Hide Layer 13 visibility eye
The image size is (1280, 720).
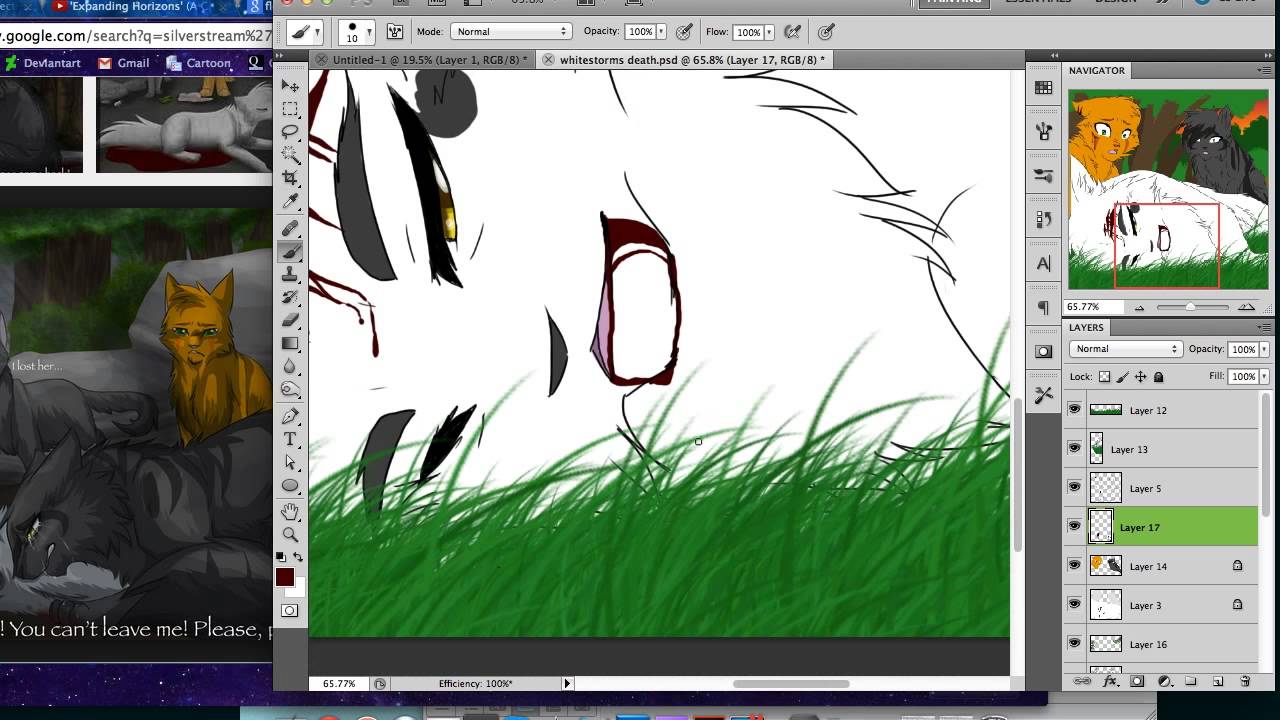coord(1074,449)
